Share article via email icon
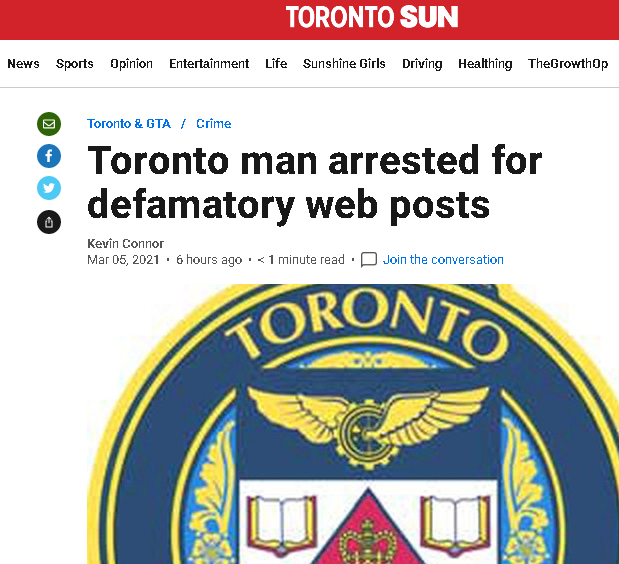This screenshot has height=564, width=619. pyautogui.click(x=49, y=124)
